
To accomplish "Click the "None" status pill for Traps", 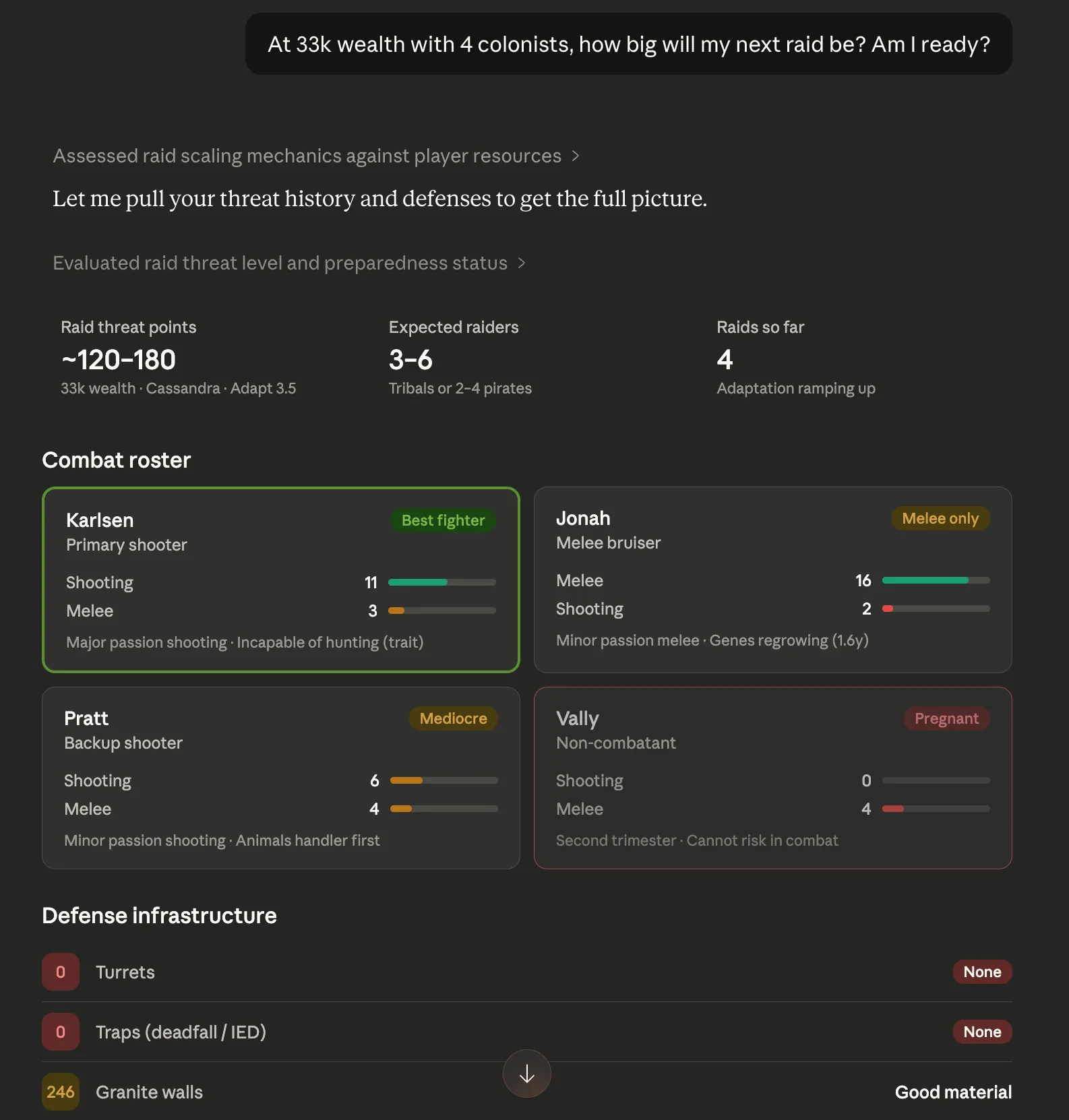I will pos(982,1032).
